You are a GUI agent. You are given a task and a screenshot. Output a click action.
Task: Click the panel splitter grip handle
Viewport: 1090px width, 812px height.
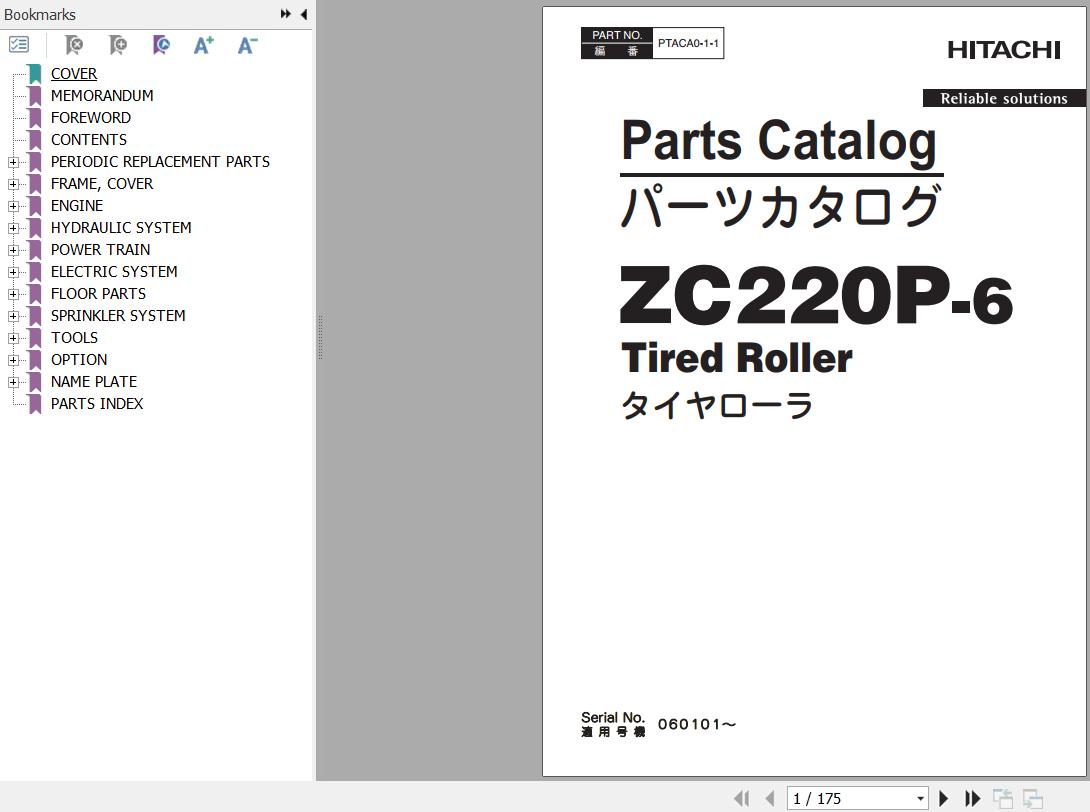click(x=320, y=337)
